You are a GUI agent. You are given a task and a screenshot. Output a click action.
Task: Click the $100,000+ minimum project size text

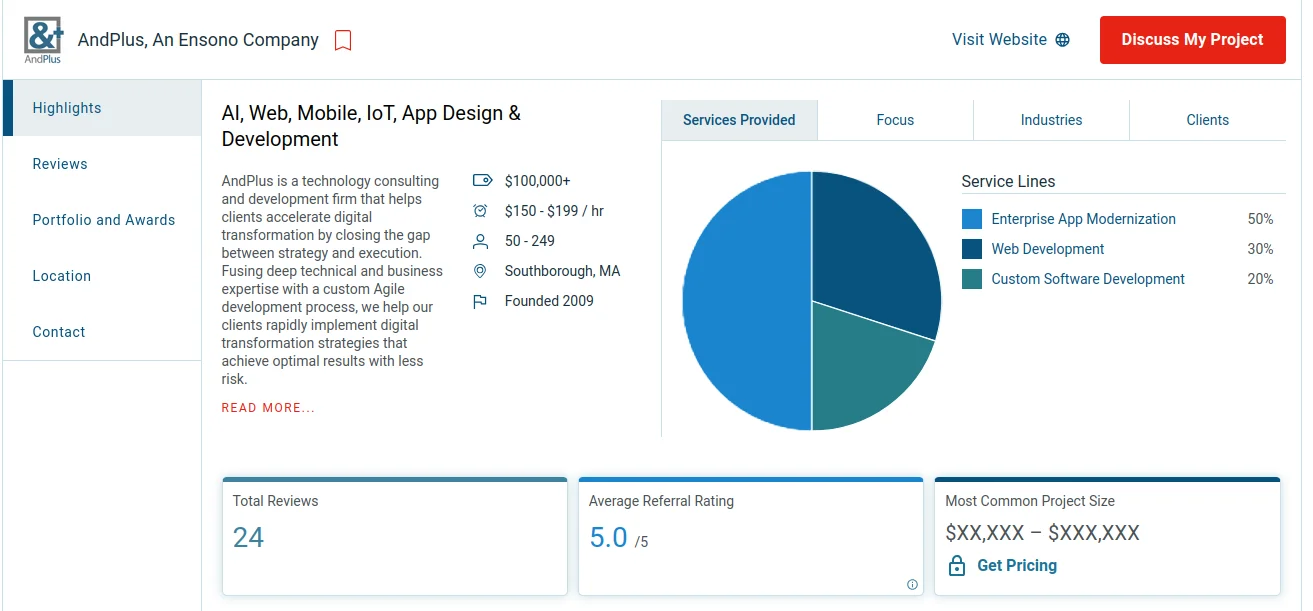coord(537,181)
